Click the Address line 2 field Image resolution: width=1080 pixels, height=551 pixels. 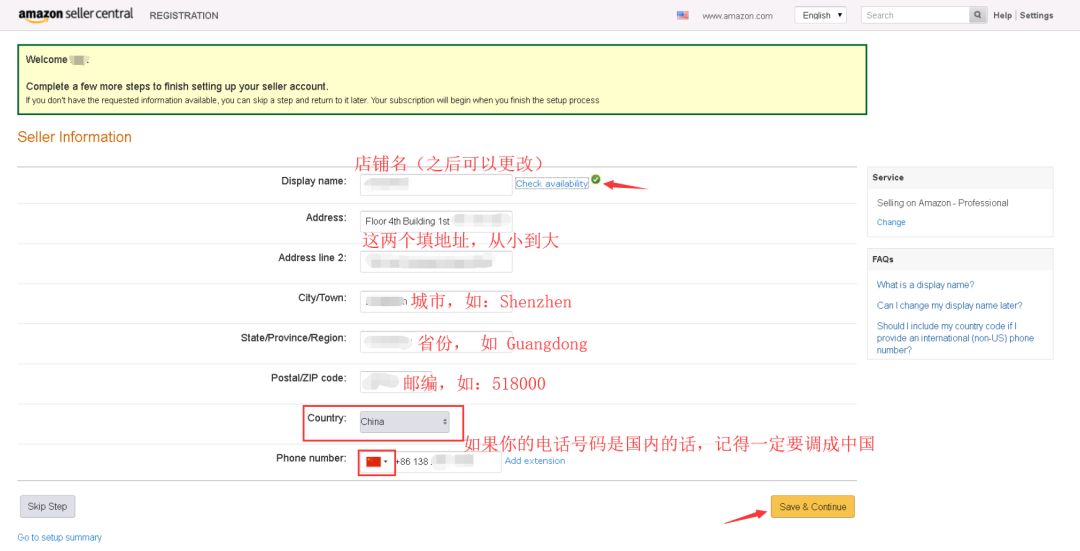coord(436,262)
